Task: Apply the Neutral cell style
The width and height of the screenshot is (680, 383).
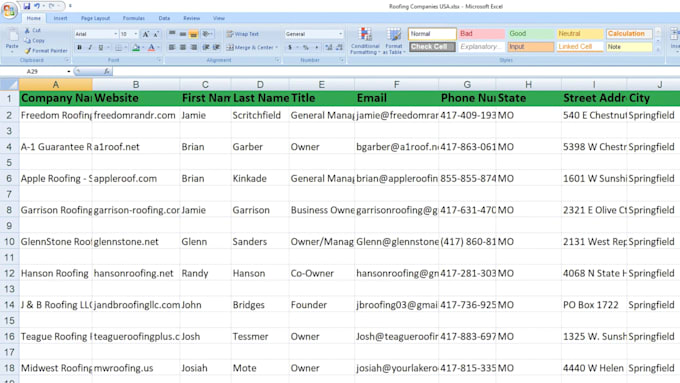Action: point(580,34)
